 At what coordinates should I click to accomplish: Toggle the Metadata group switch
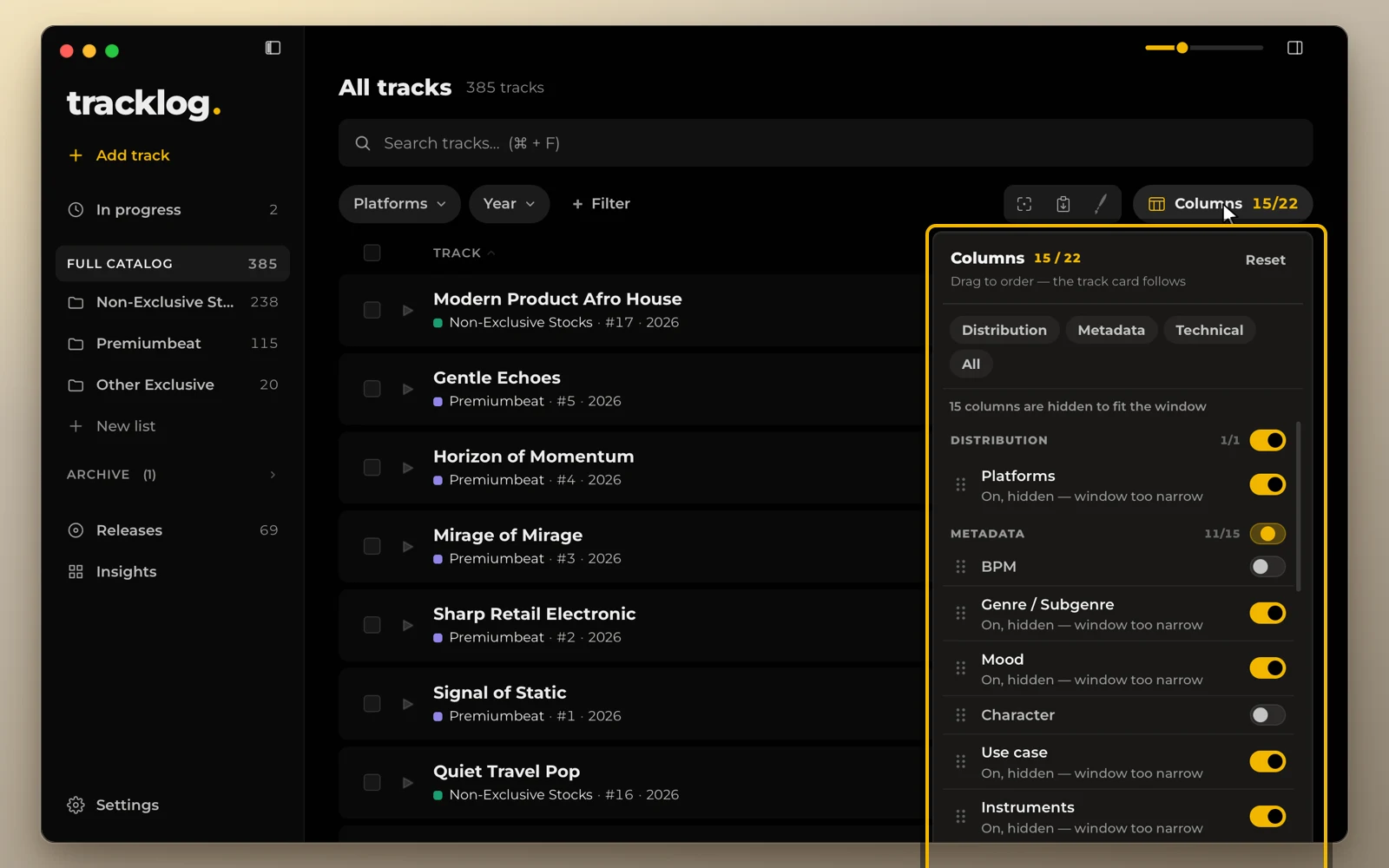coord(1267,534)
